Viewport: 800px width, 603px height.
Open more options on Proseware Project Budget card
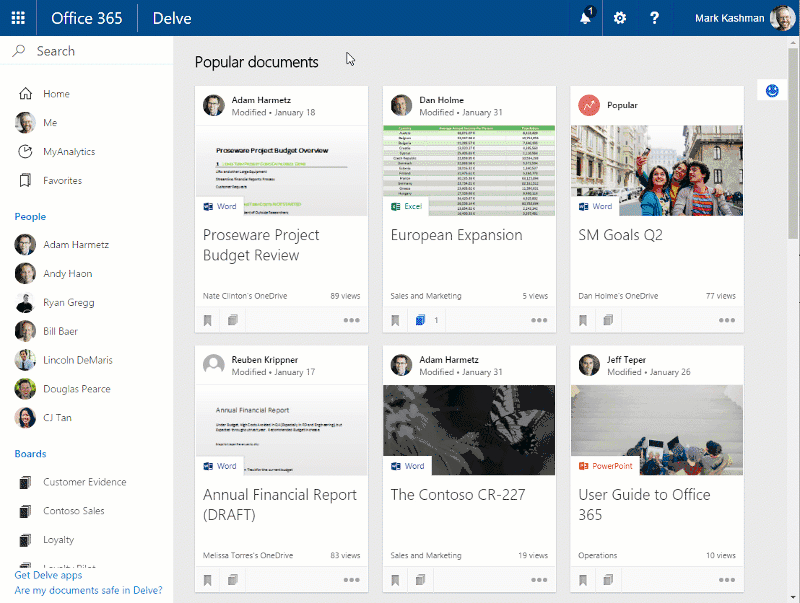click(352, 320)
